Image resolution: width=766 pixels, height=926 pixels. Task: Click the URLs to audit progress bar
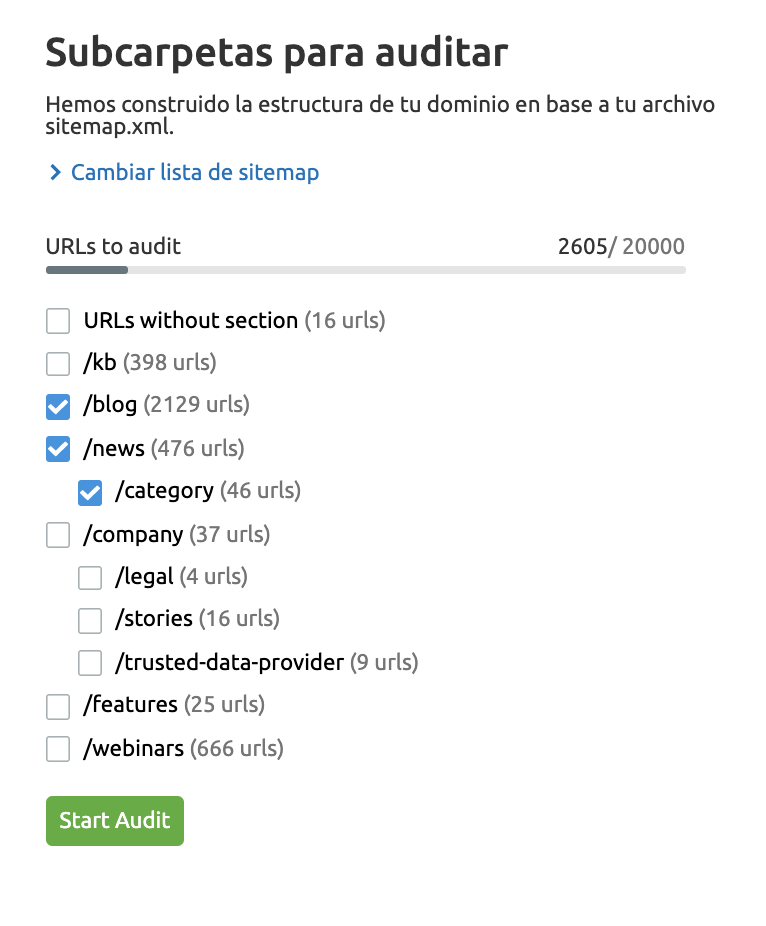point(365,270)
